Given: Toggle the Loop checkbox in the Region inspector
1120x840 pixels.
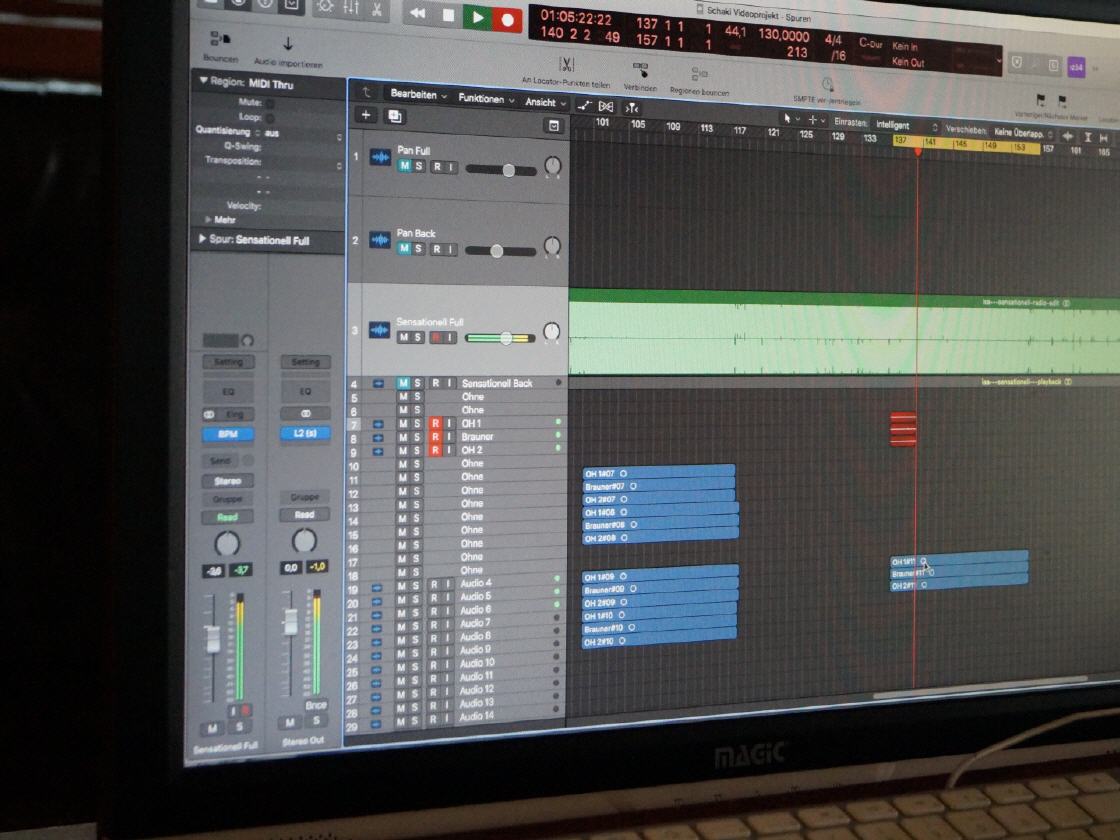Looking at the screenshot, I should [270, 118].
